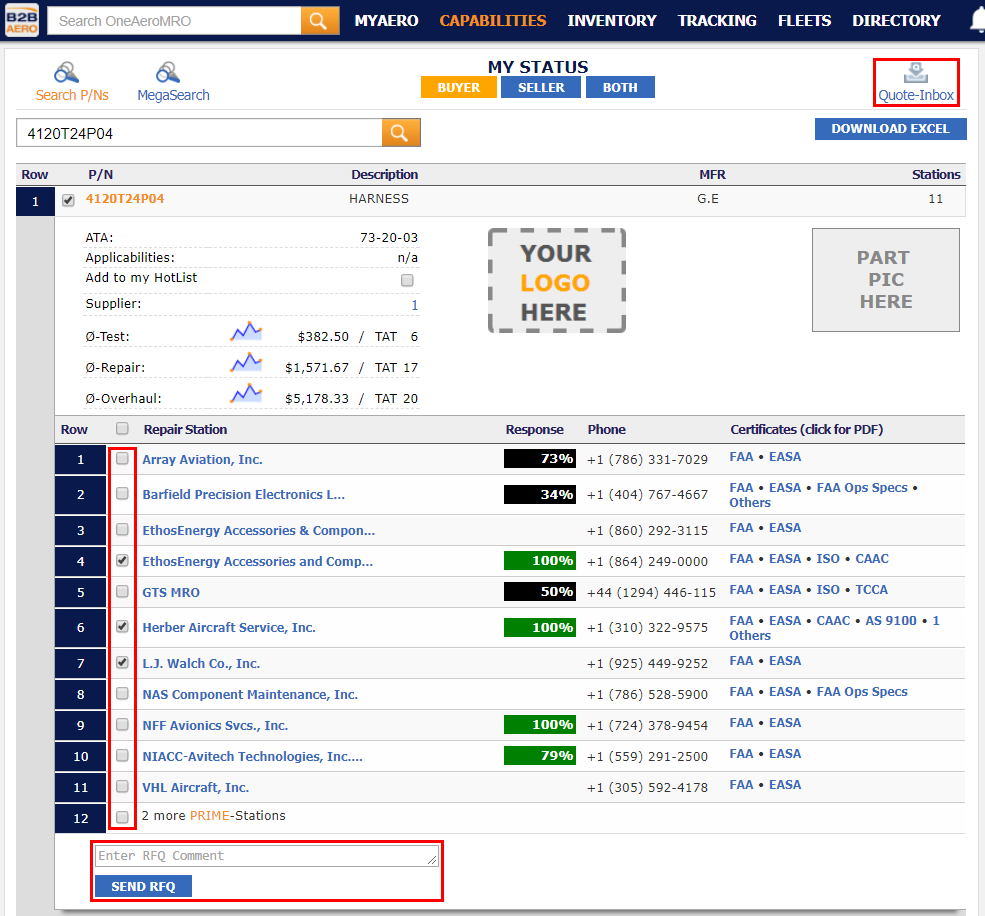Focus the Search OneAeroMRO field
Screen dimensions: 985x916
pos(174,21)
